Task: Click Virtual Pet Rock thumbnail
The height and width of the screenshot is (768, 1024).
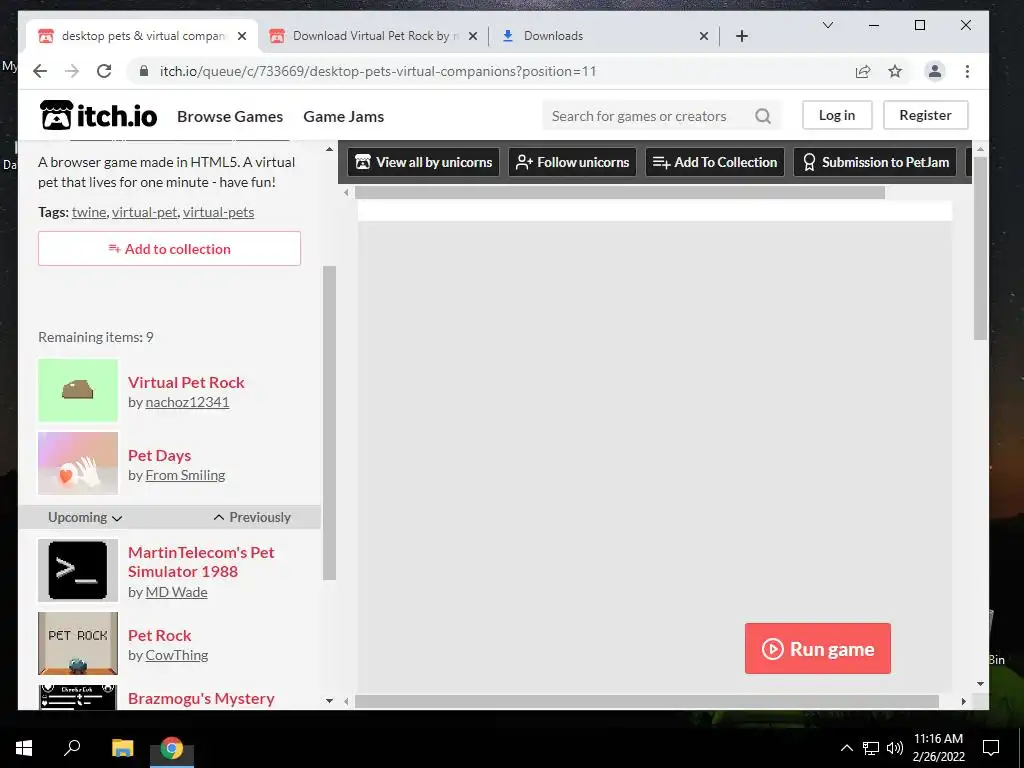Action: point(78,390)
